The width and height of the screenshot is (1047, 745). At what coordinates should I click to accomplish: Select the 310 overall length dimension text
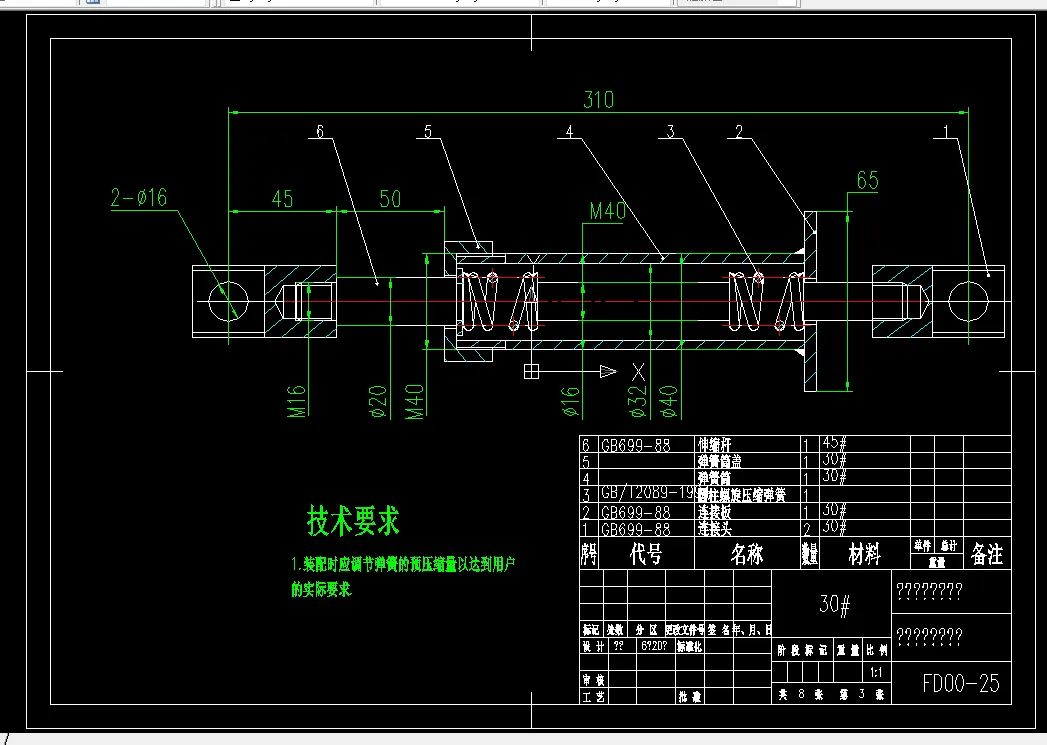click(x=598, y=100)
